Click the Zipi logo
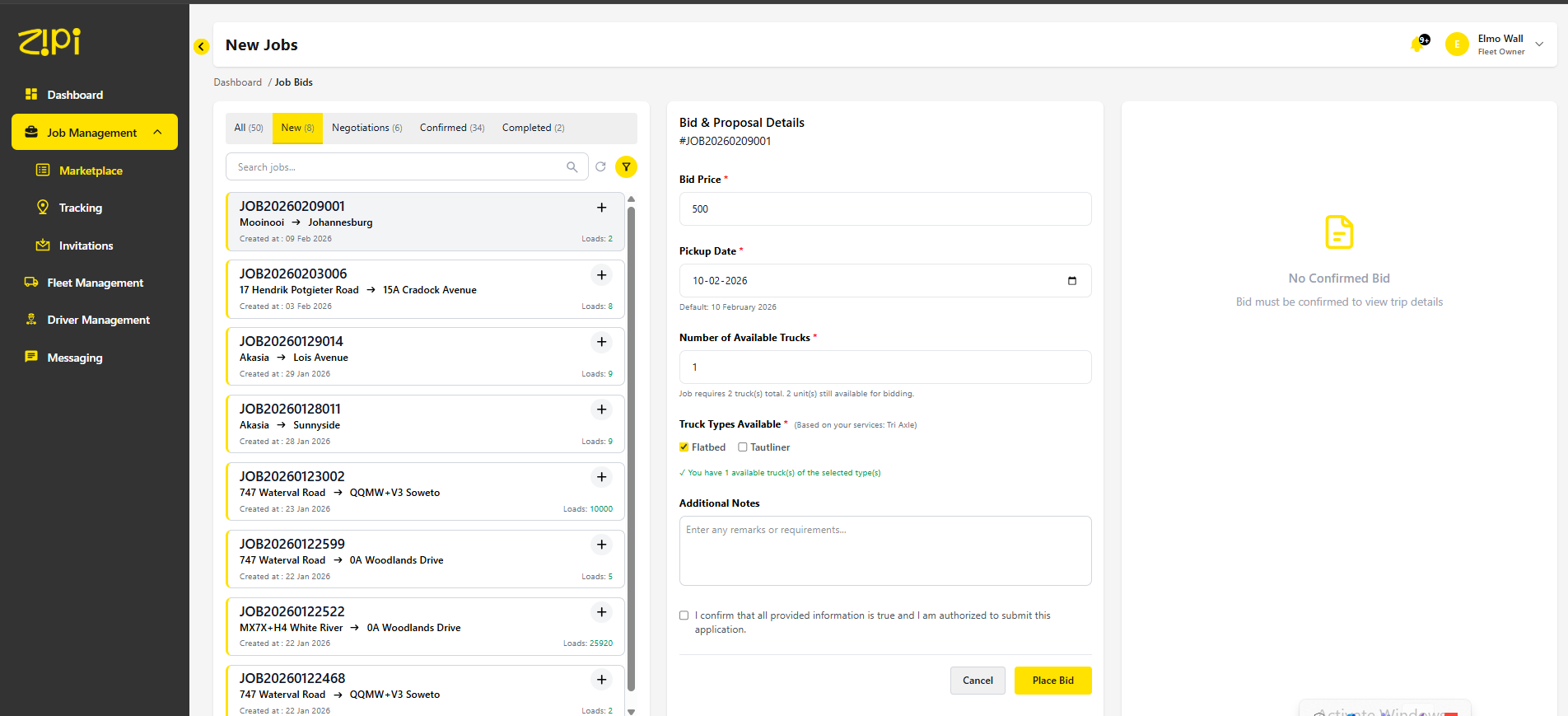 [x=49, y=41]
